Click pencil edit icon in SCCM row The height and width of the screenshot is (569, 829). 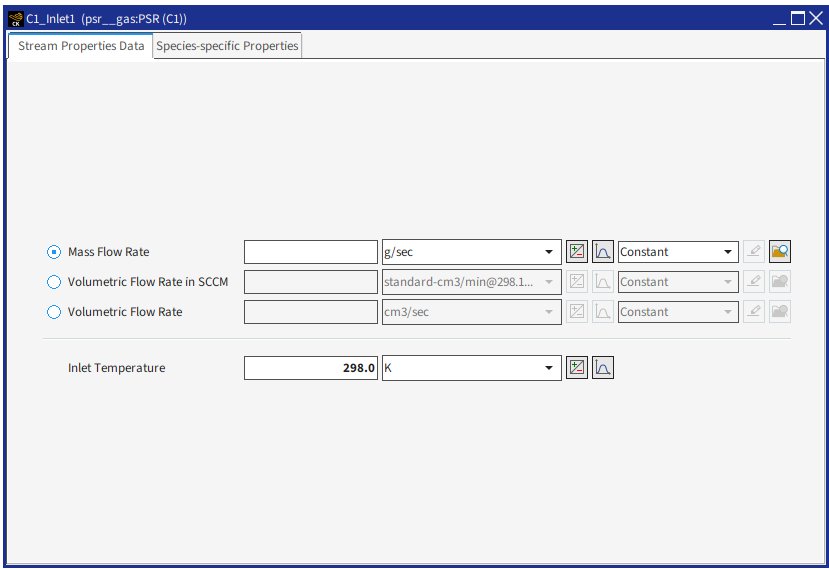754,282
